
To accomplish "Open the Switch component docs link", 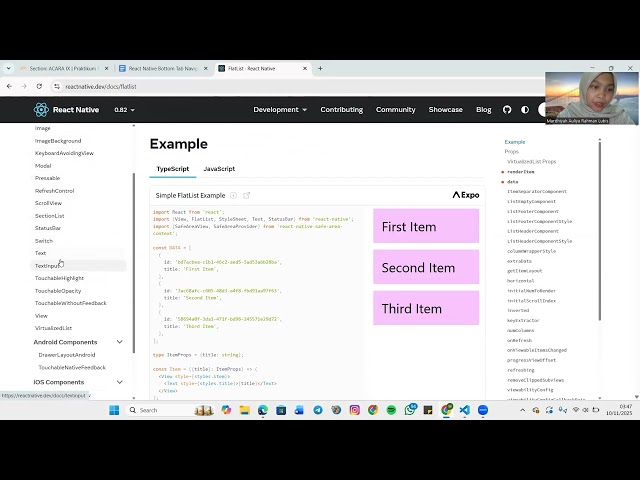I will point(44,241).
